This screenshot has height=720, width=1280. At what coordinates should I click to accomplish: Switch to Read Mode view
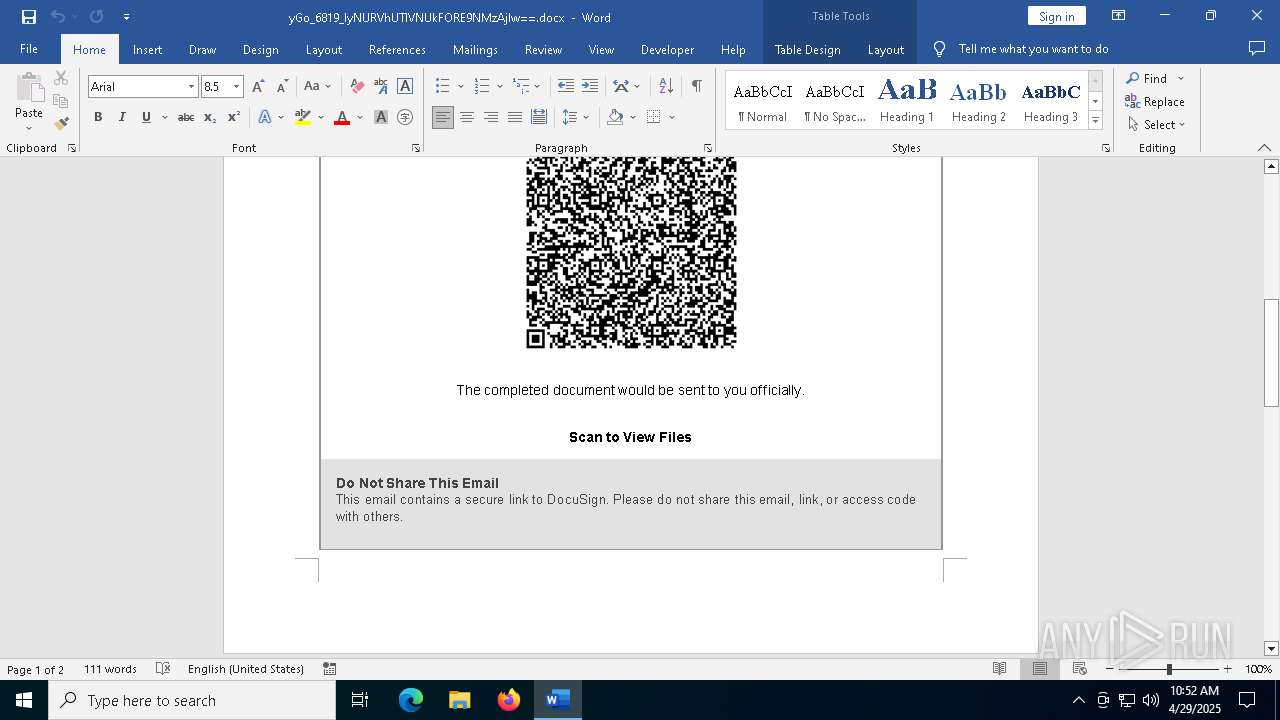(x=999, y=669)
